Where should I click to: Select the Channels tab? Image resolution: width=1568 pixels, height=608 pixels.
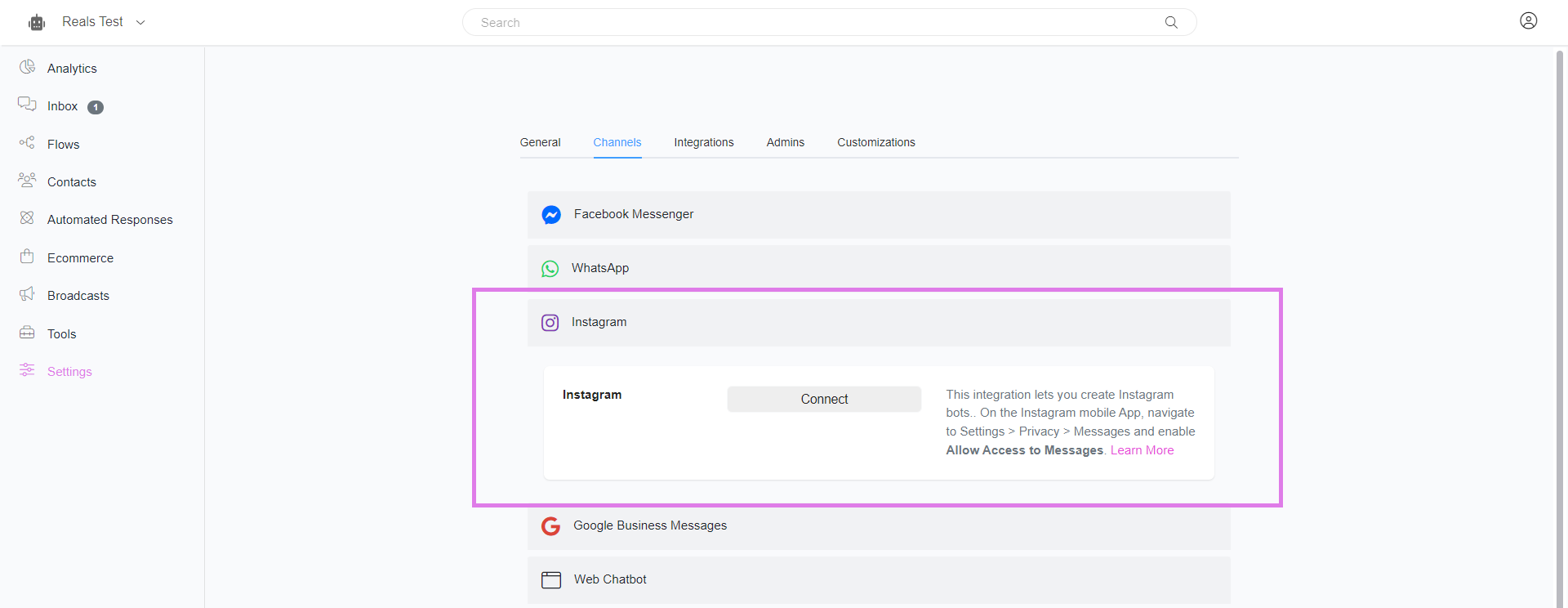(617, 142)
